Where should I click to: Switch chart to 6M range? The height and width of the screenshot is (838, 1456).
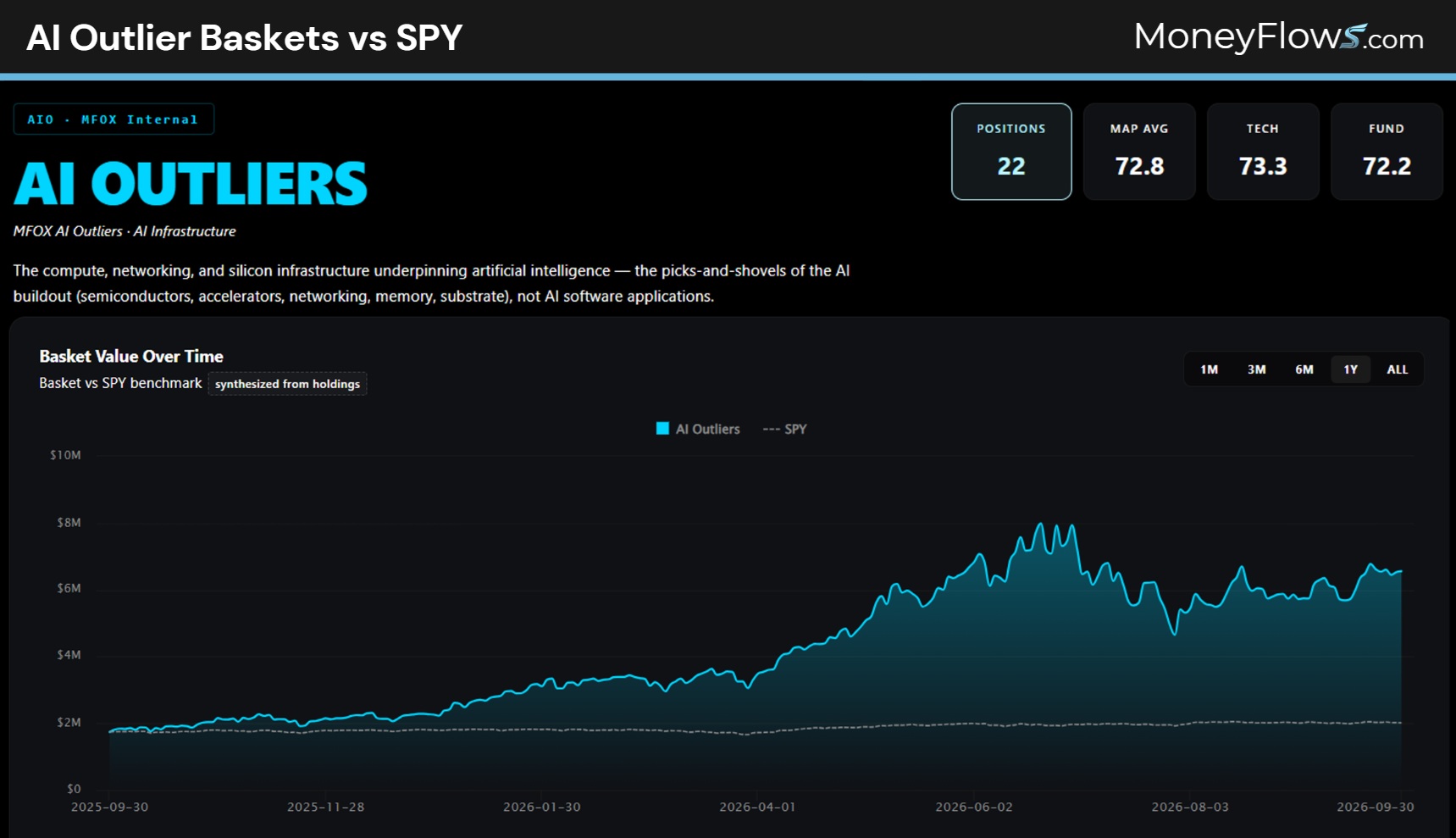[x=1304, y=369]
